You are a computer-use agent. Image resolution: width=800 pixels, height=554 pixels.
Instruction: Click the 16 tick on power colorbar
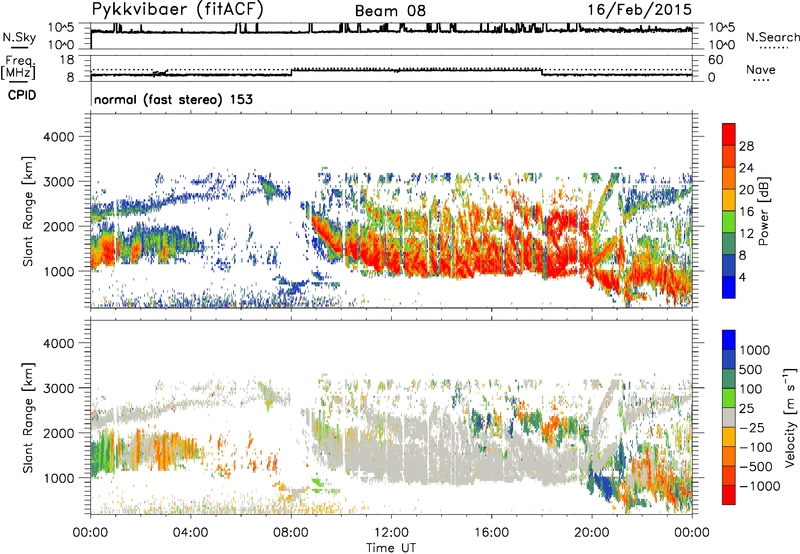(x=746, y=212)
